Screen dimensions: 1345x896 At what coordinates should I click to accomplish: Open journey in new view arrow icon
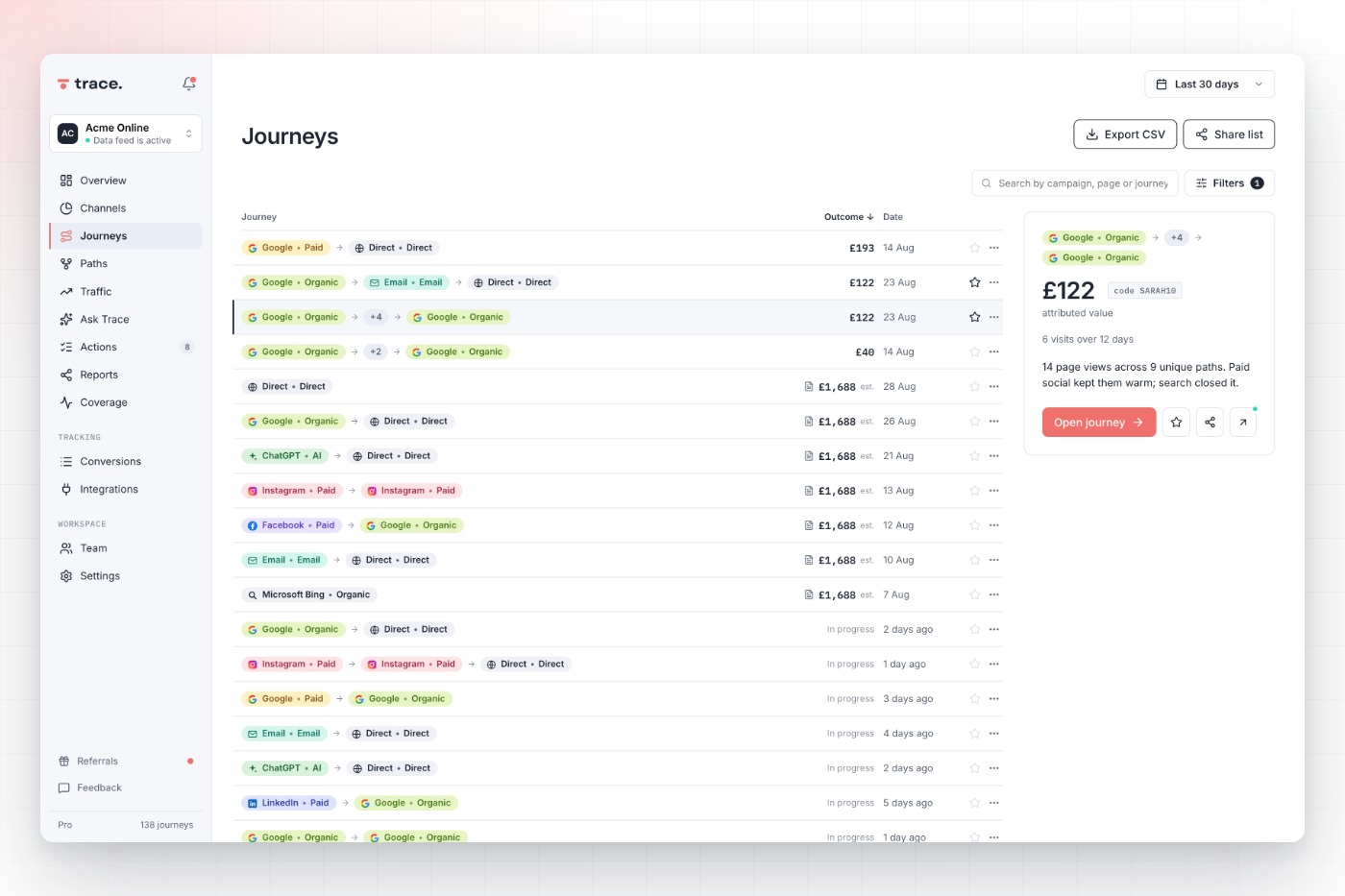click(1243, 423)
